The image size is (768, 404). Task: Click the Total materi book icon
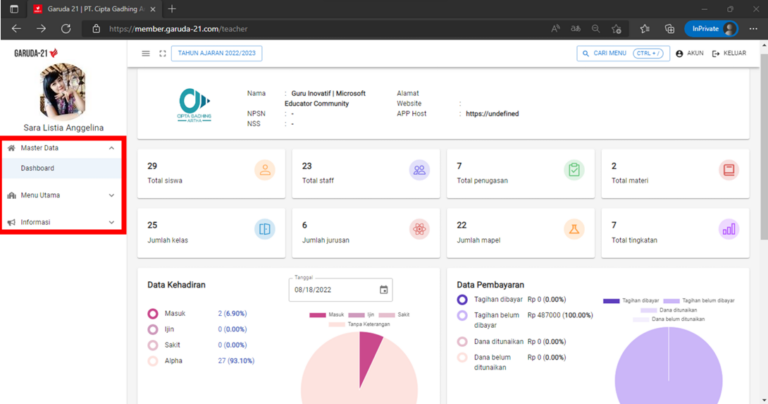tap(728, 170)
